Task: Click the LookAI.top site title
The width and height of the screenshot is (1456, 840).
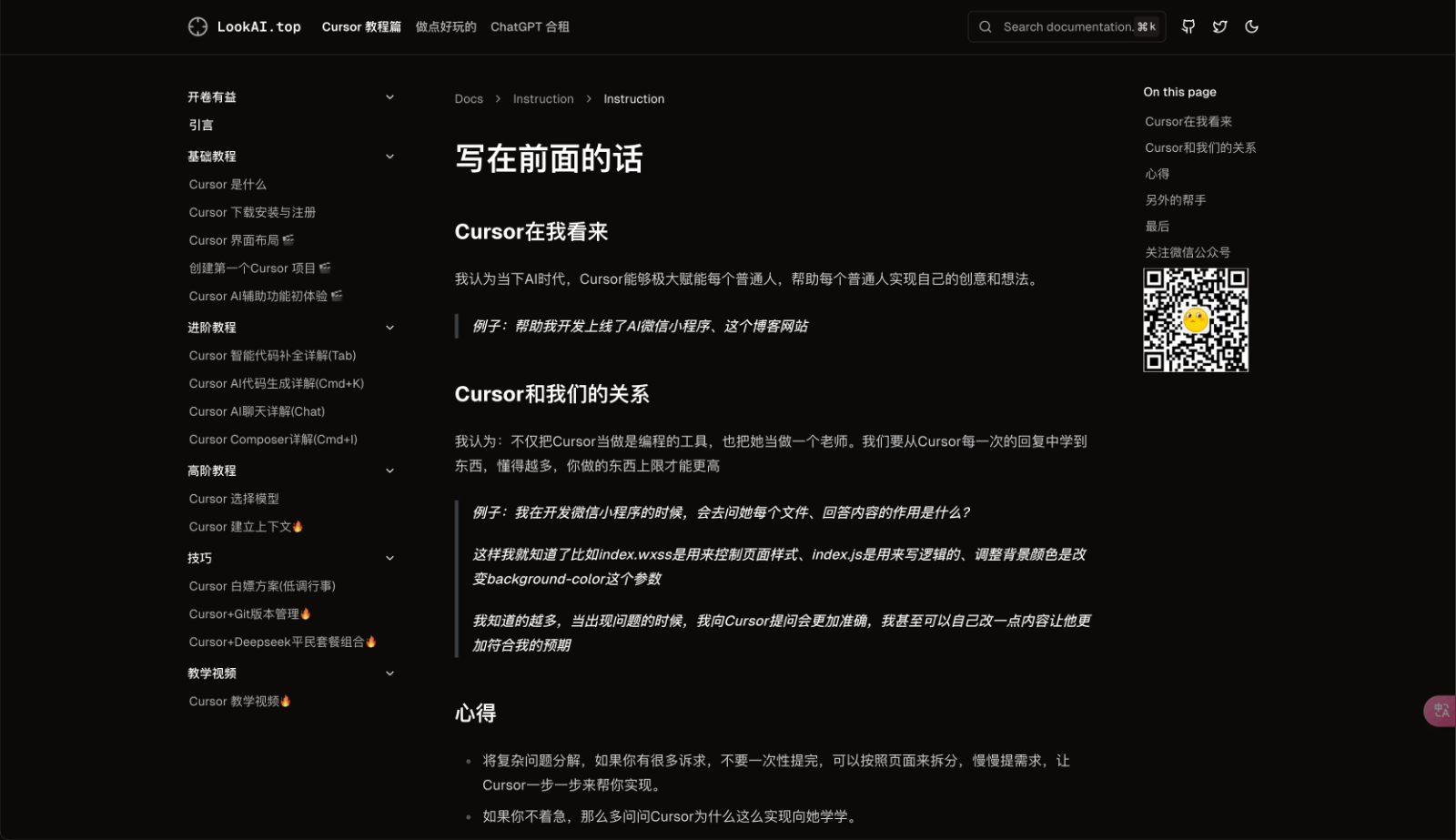Action: 258,26
